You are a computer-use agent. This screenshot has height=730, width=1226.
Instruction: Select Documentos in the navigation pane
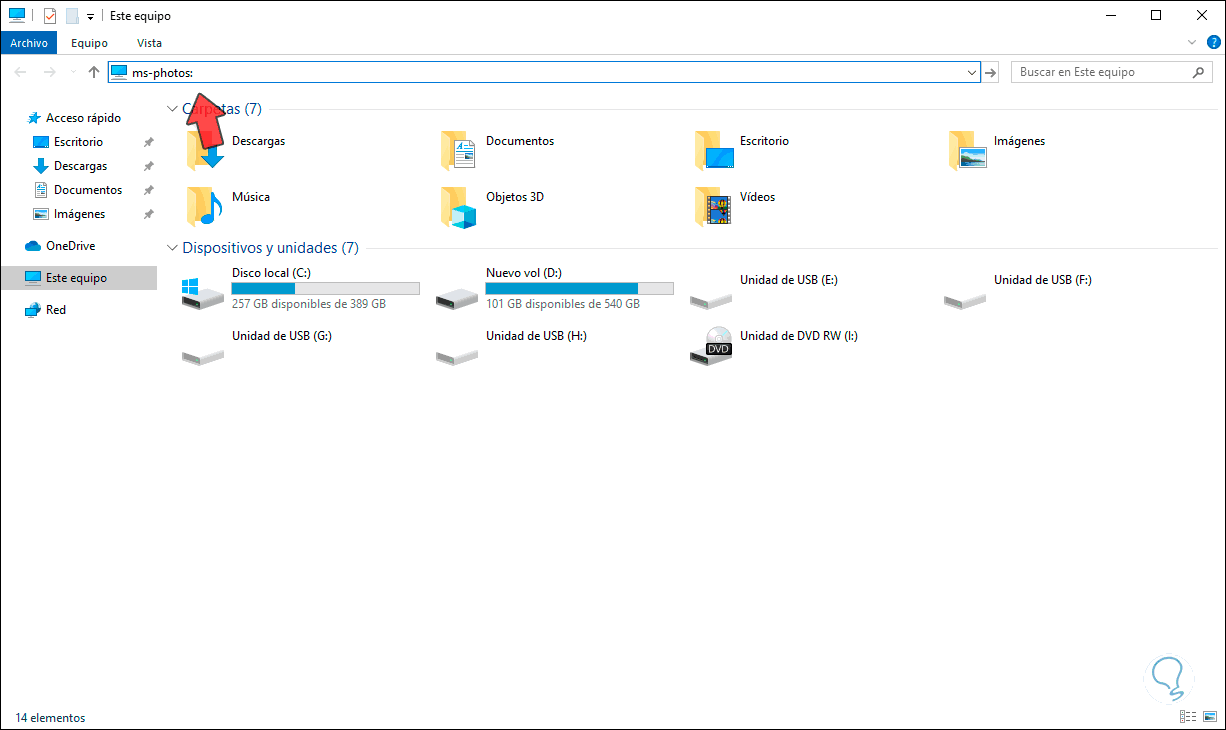[x=88, y=190]
